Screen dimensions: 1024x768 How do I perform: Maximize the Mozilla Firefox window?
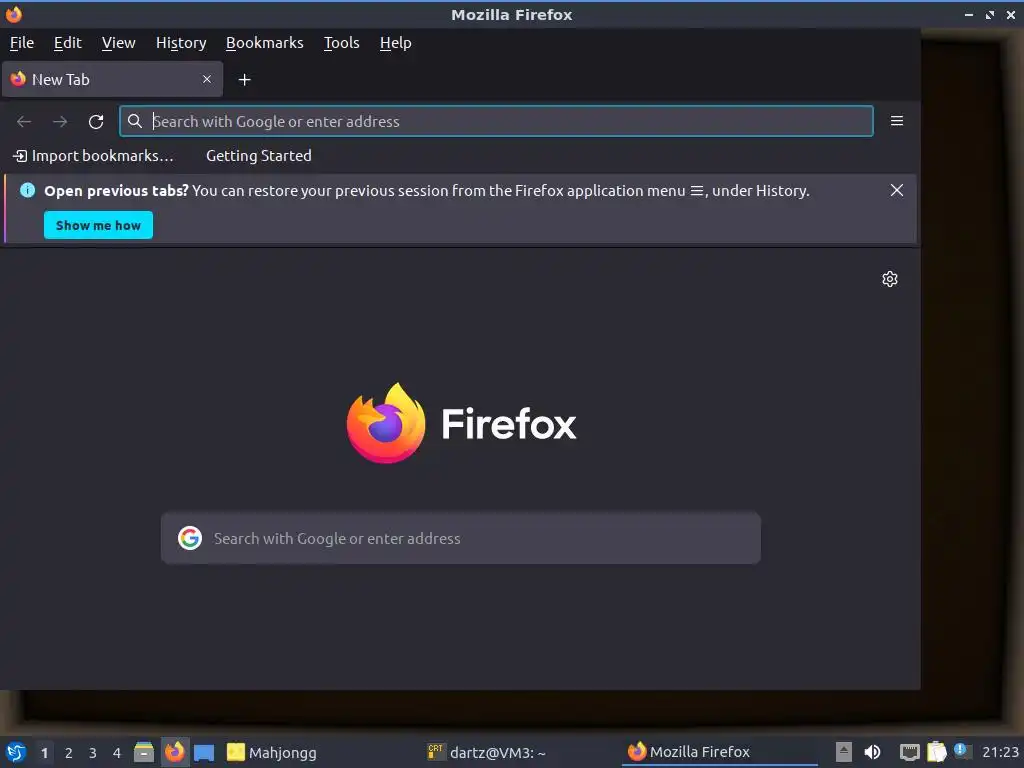990,14
